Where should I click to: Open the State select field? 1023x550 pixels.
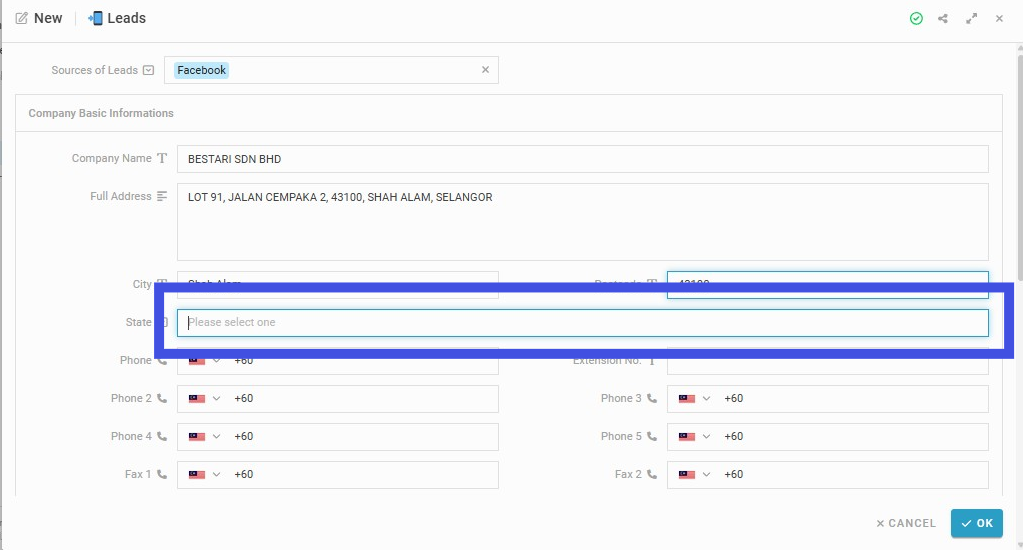[x=583, y=323]
